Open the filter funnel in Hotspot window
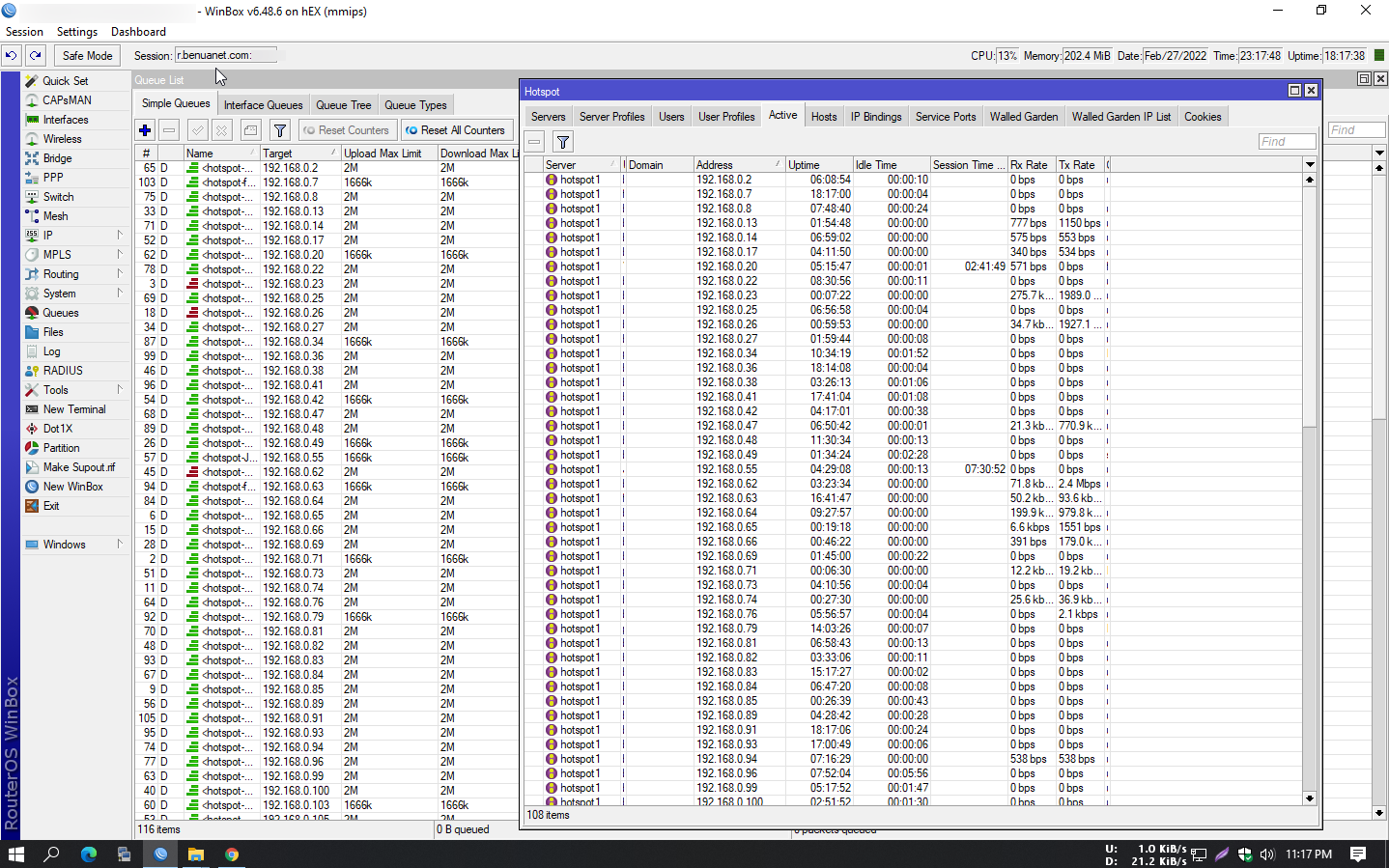This screenshot has width=1389, height=868. (x=563, y=142)
